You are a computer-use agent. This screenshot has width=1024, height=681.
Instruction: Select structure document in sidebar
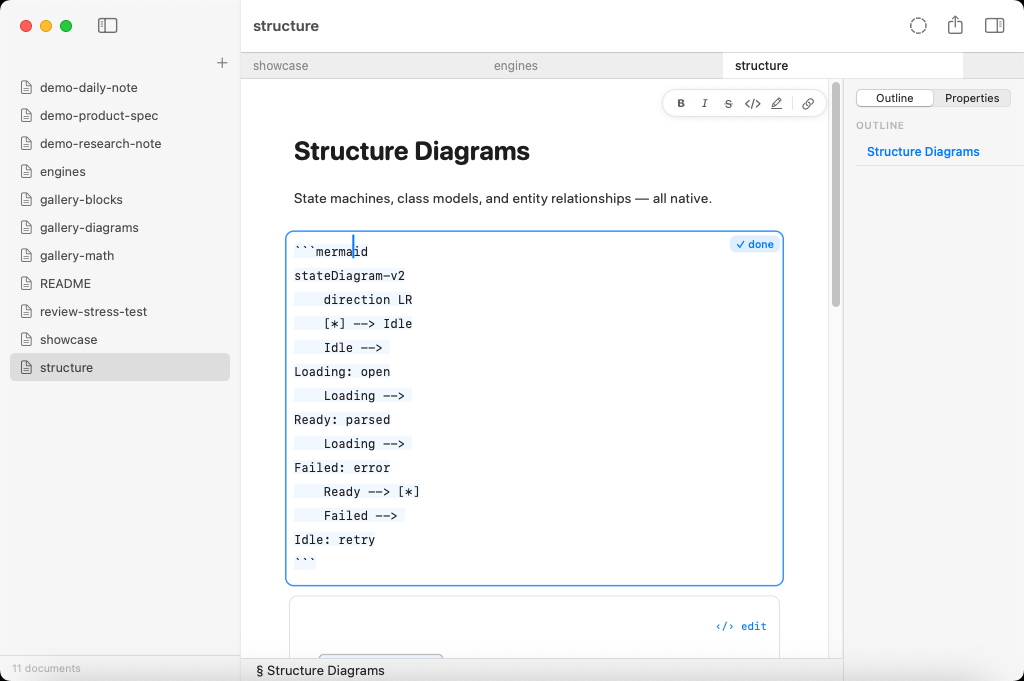pyautogui.click(x=120, y=367)
